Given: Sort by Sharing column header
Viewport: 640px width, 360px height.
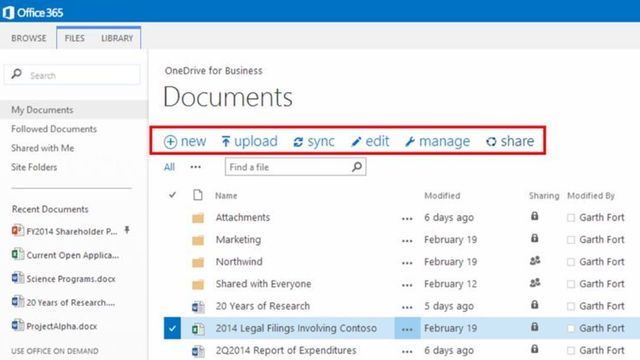Looking at the screenshot, I should click(x=544, y=196).
